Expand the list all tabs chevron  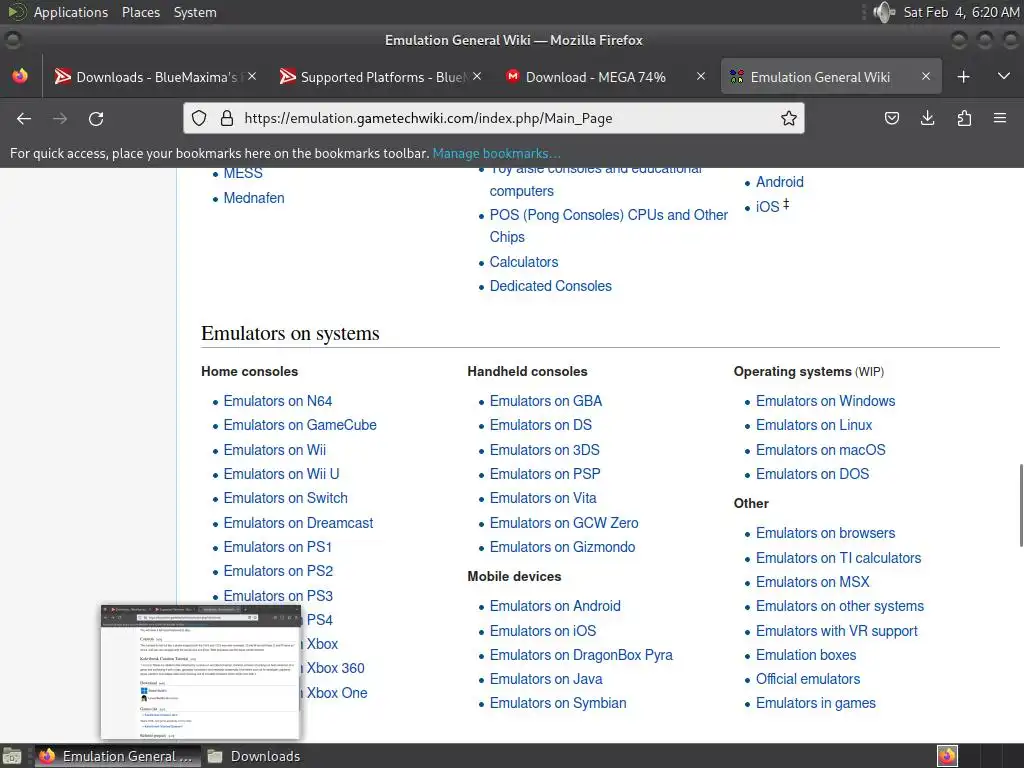(1004, 76)
